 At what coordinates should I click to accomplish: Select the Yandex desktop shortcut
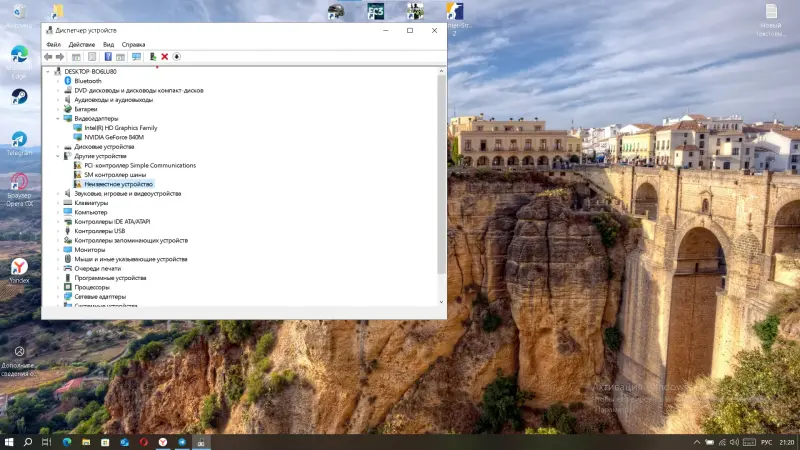(x=19, y=271)
